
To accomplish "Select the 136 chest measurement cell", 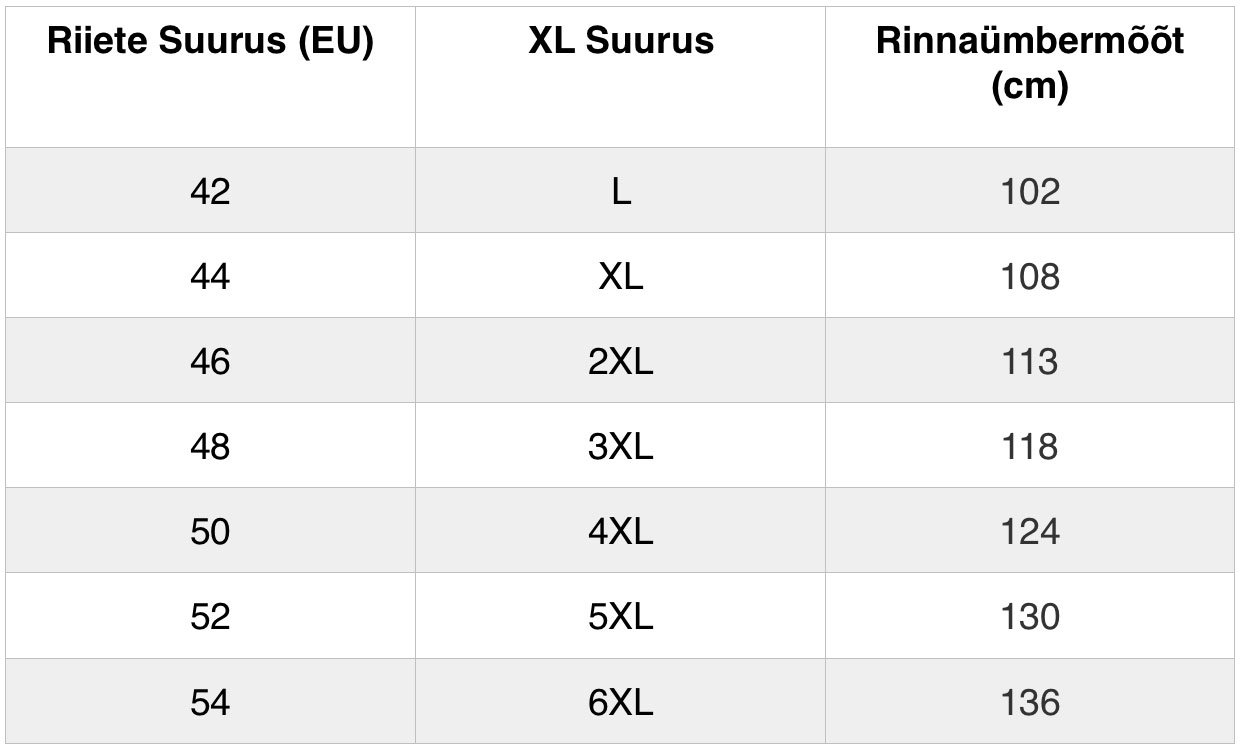I will coord(1030,703).
